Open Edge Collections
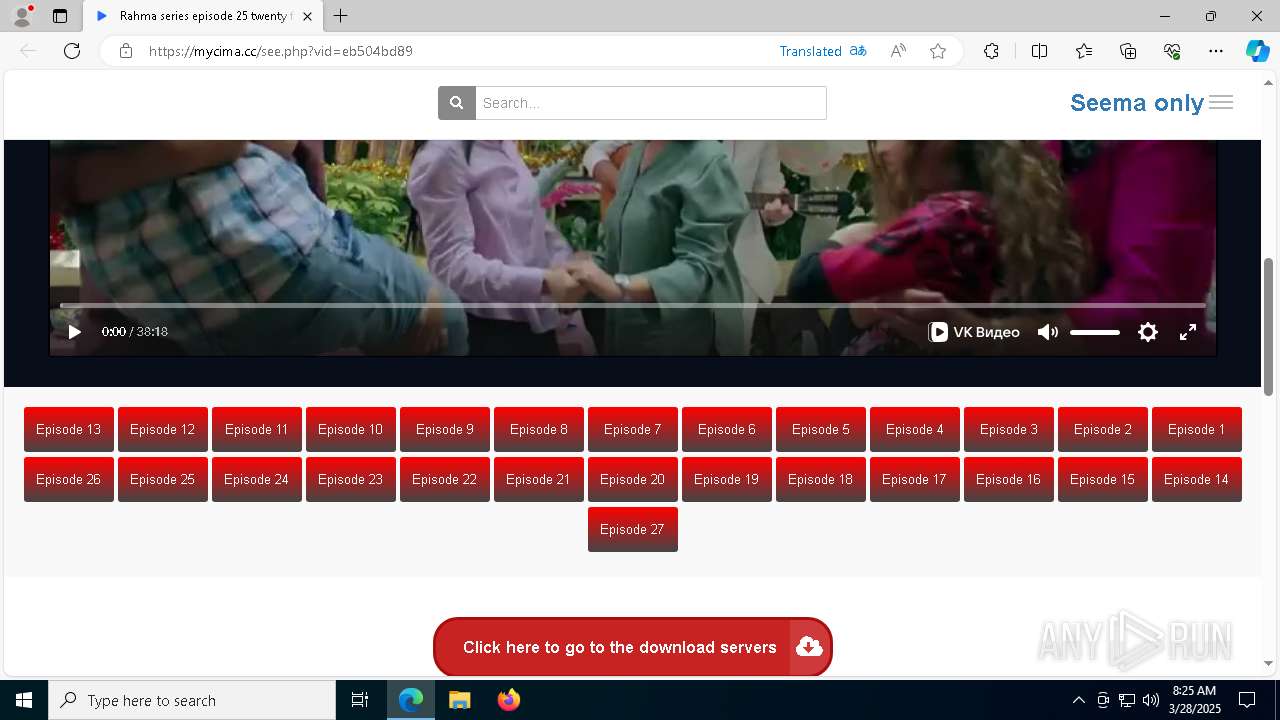1280x720 pixels. click(x=1128, y=51)
